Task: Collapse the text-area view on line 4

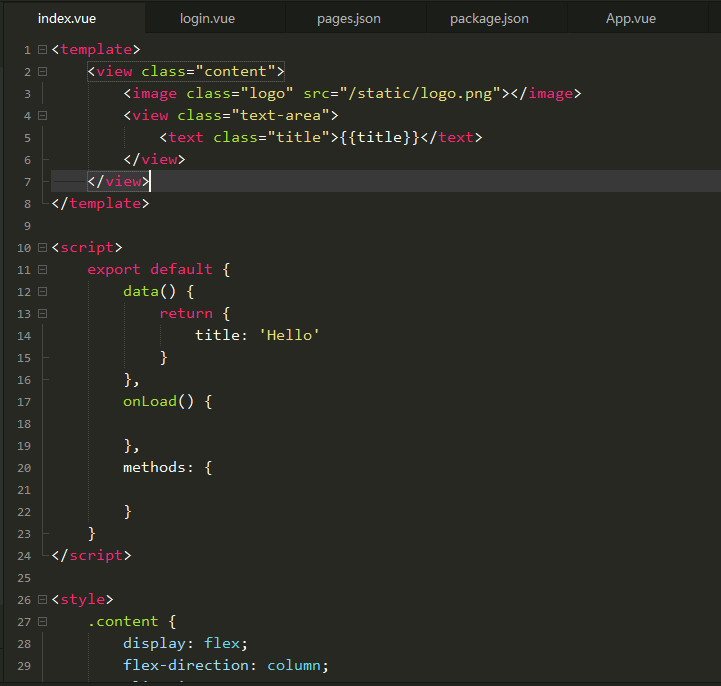Action: pyautogui.click(x=42, y=115)
